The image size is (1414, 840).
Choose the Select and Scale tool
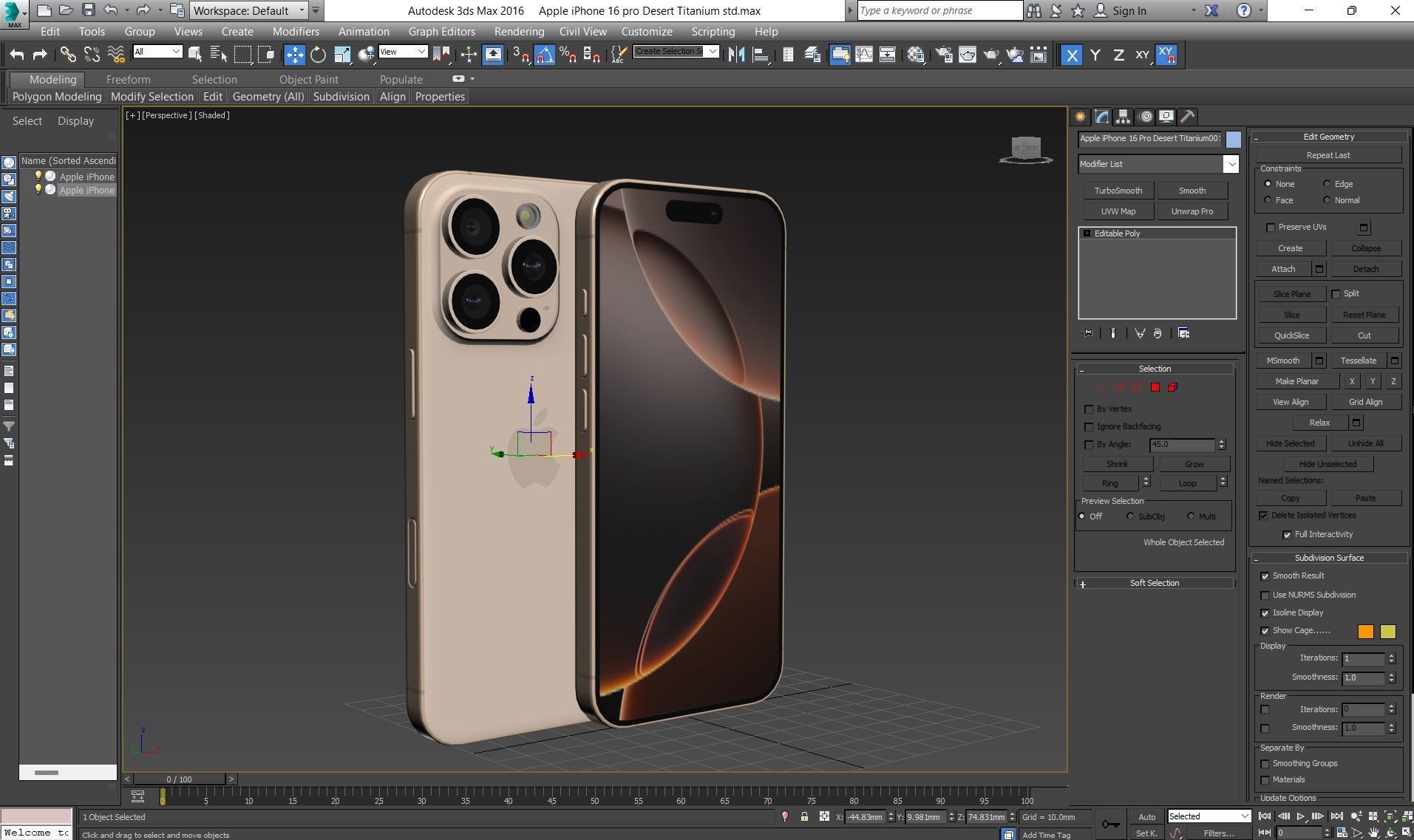(342, 55)
